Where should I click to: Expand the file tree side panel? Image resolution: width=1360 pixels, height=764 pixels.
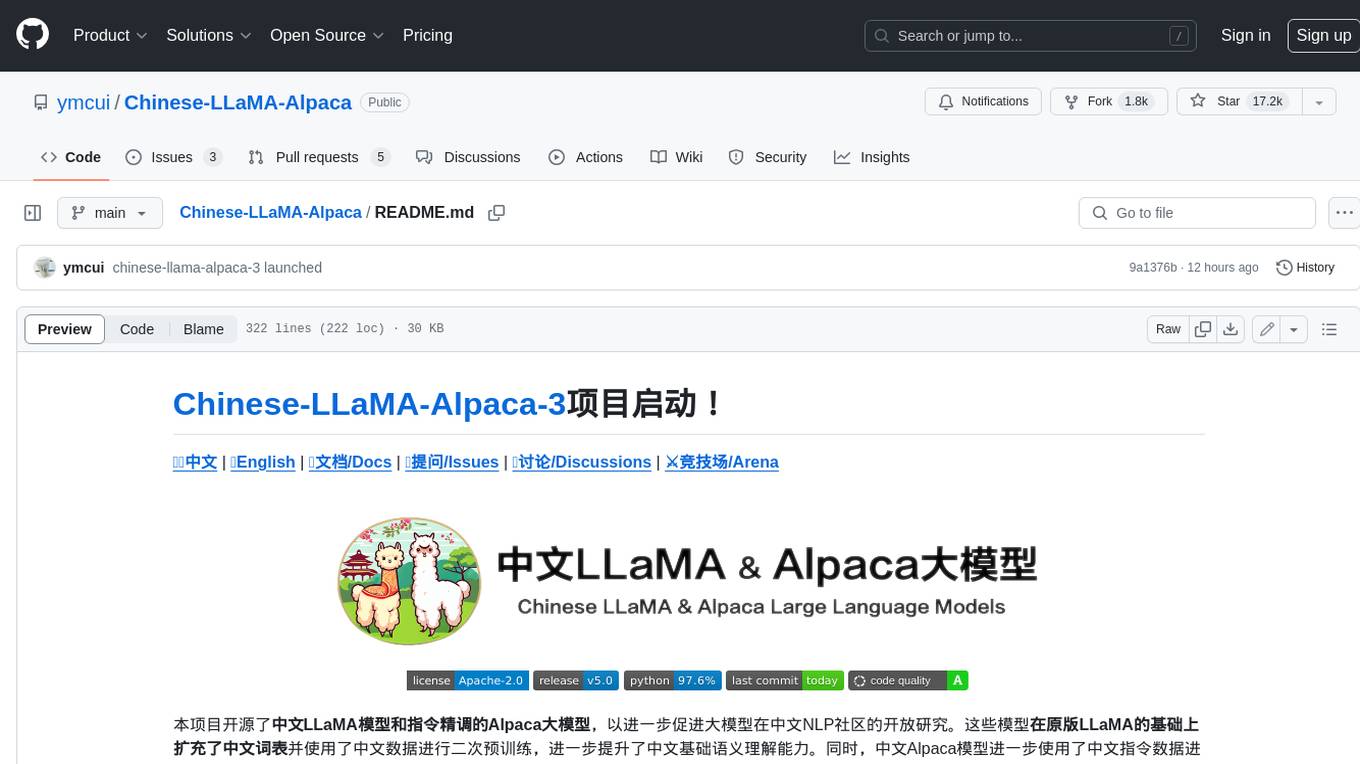coord(33,213)
